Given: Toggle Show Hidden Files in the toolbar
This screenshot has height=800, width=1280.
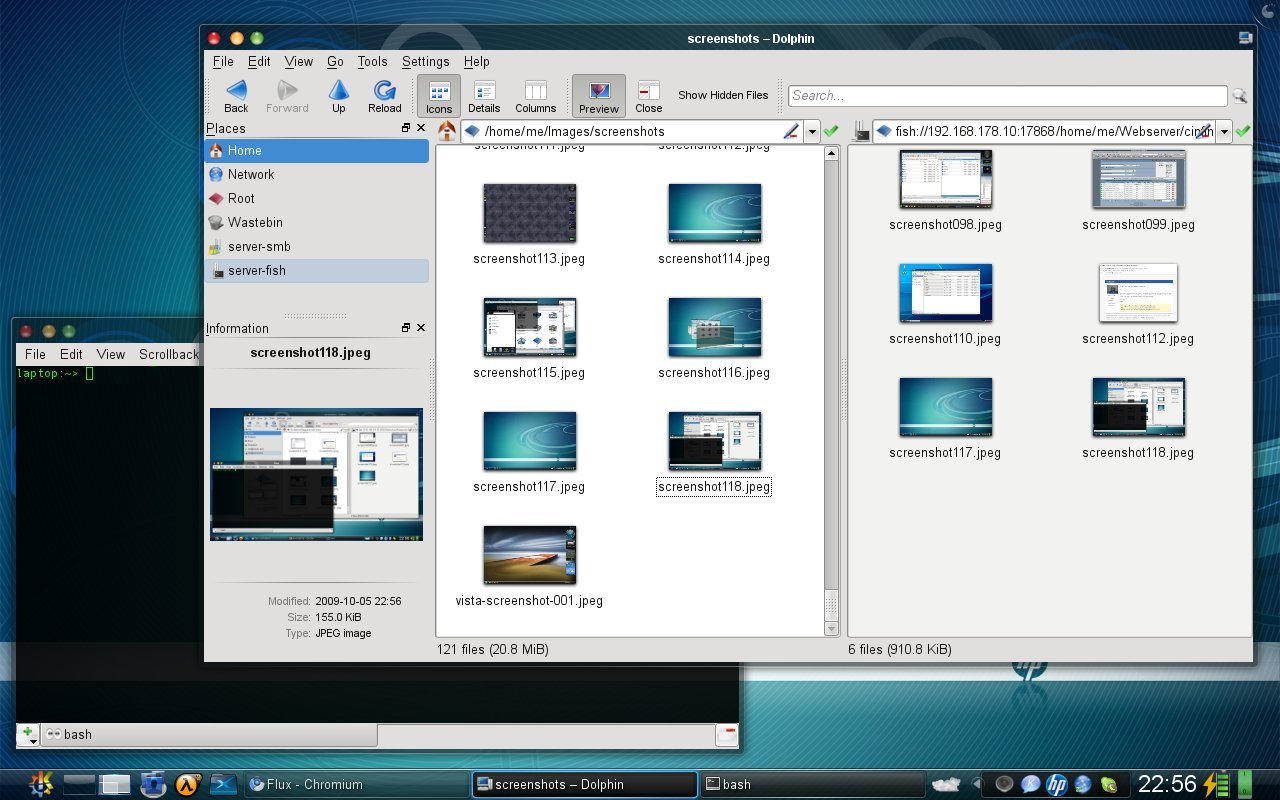Looking at the screenshot, I should tap(723, 95).
